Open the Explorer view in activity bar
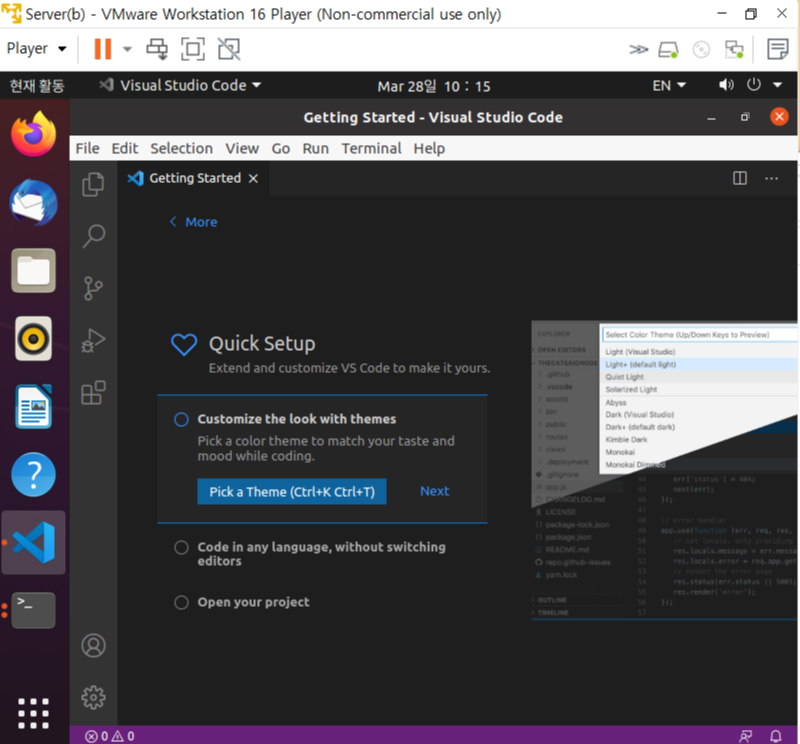Viewport: 800px width, 744px height. (93, 184)
